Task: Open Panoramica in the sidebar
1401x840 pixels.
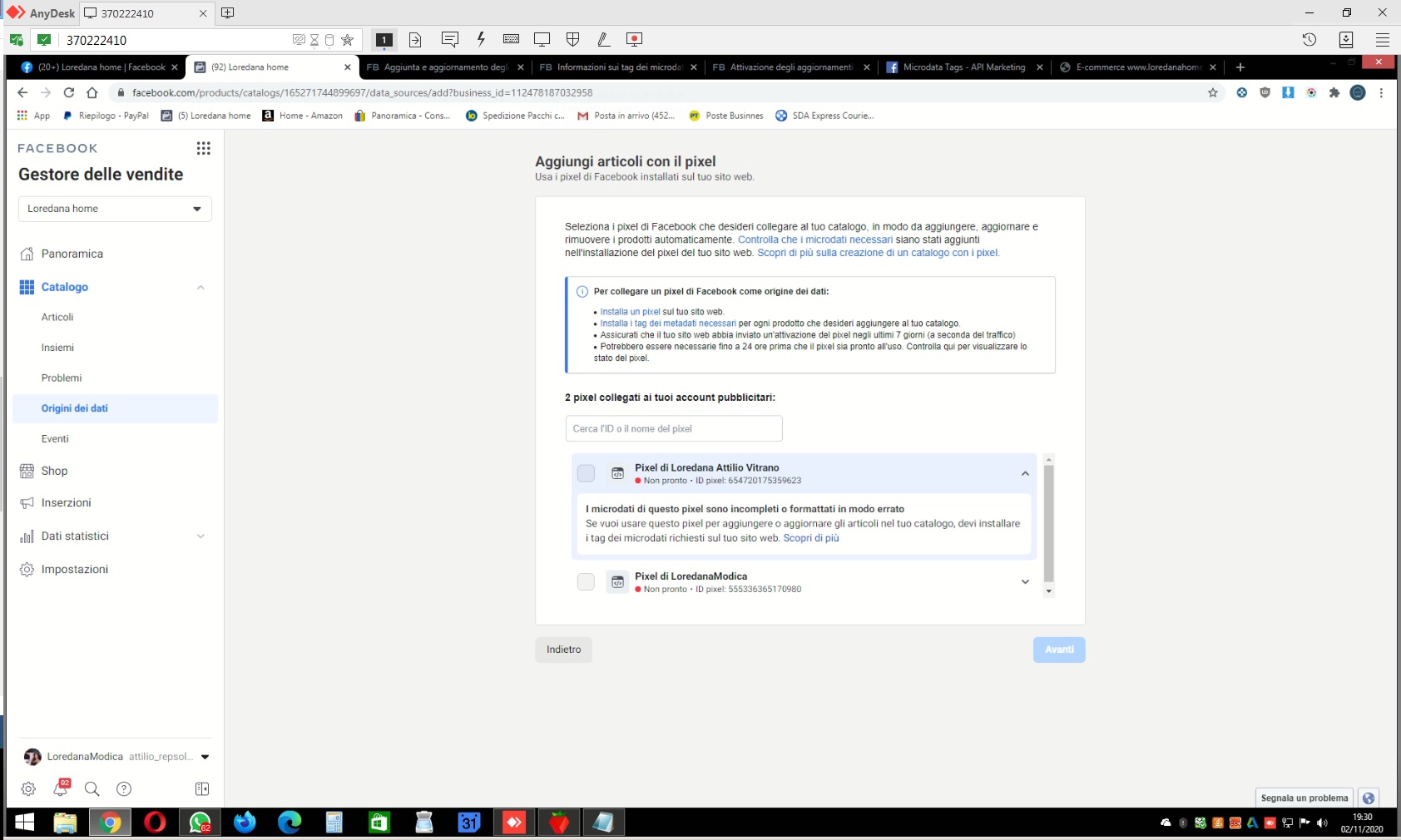Action: click(x=72, y=254)
